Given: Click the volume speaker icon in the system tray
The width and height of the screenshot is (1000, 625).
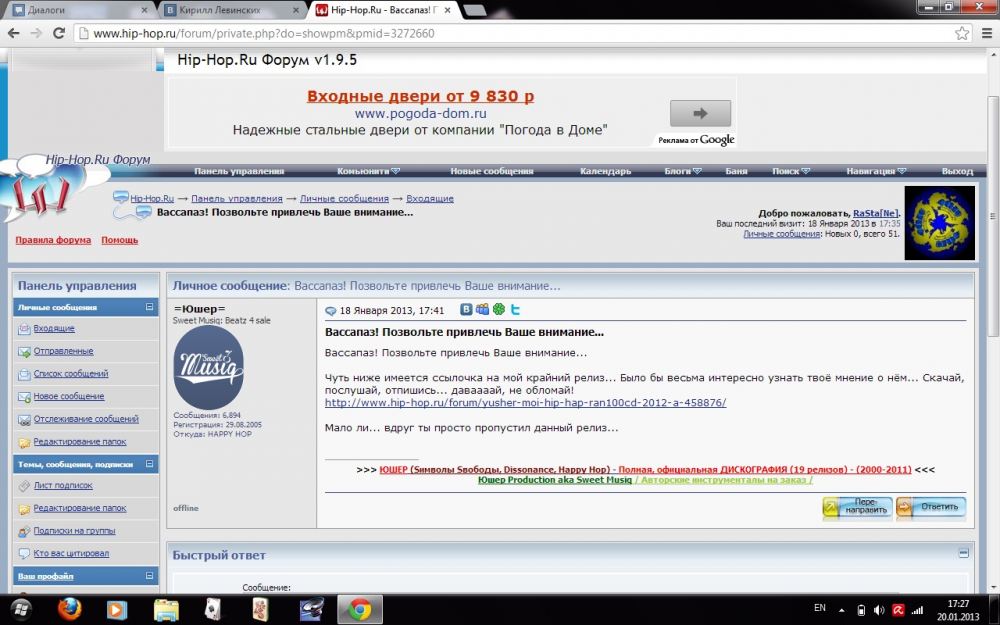Looking at the screenshot, I should pos(879,610).
